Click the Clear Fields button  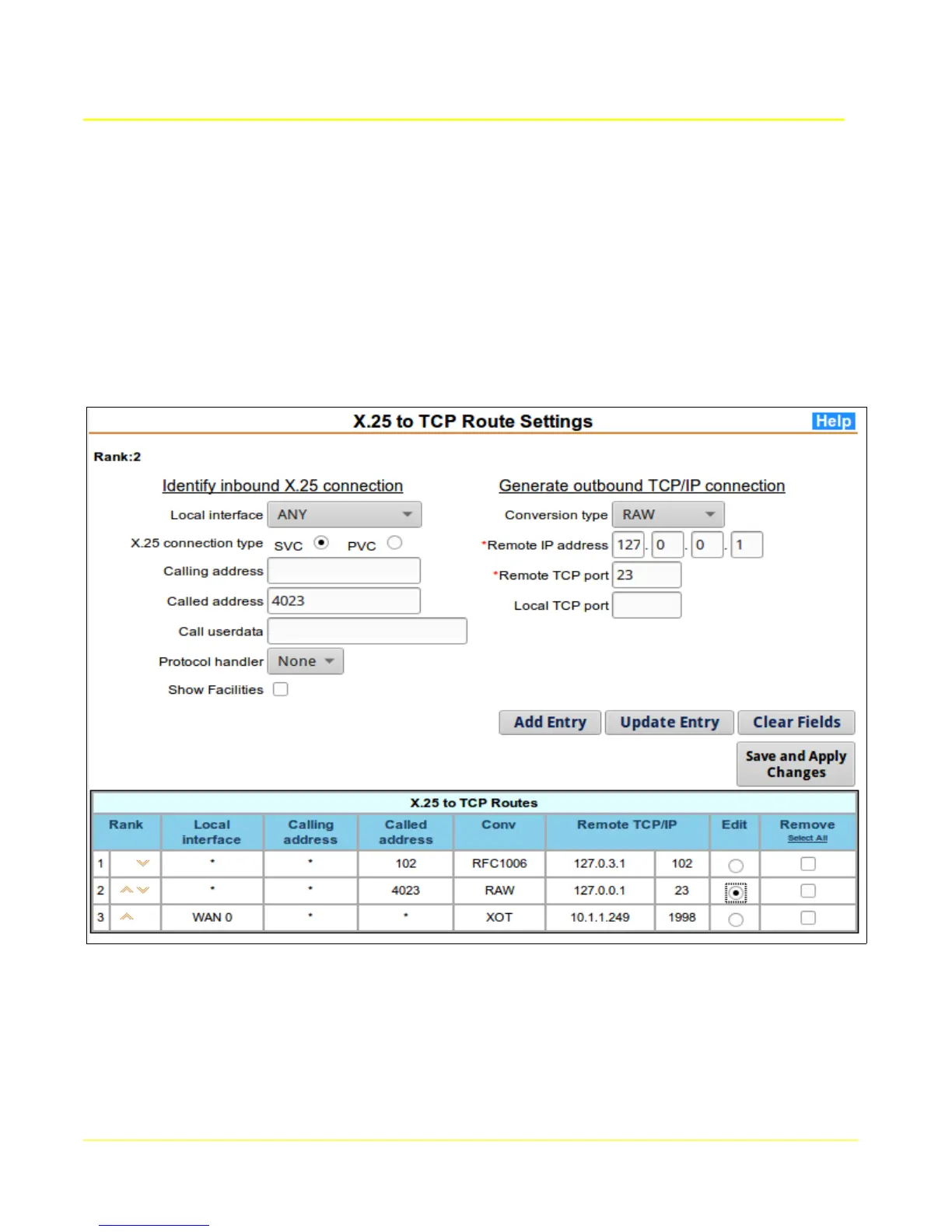[796, 722]
